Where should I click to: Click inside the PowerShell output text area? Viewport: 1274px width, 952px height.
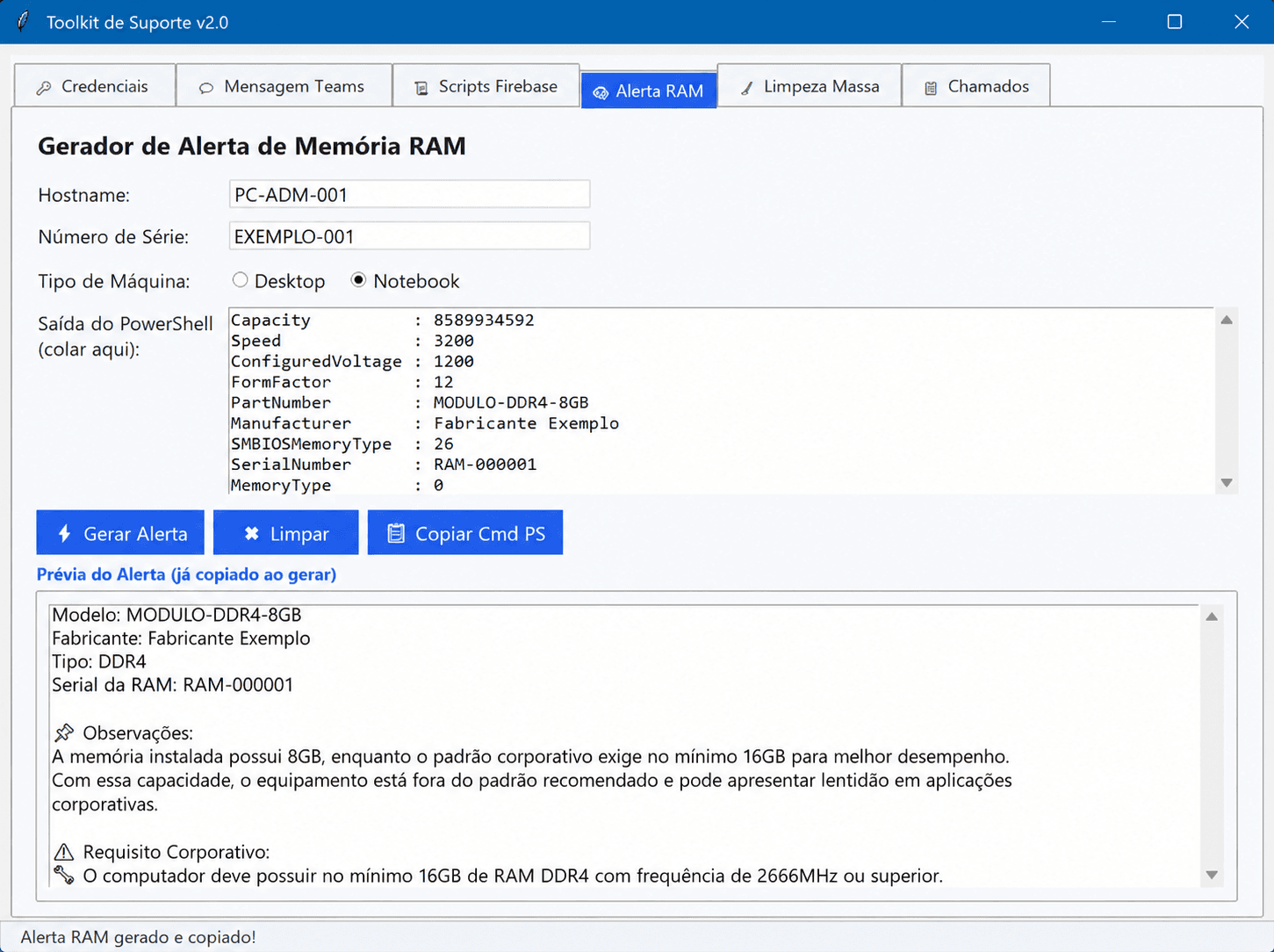point(721,401)
